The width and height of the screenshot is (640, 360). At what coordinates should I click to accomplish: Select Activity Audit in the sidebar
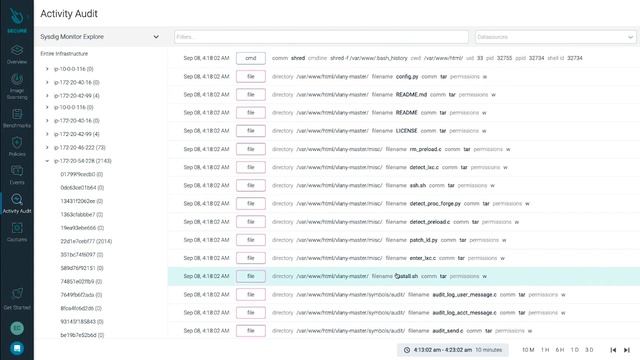tap(17, 204)
